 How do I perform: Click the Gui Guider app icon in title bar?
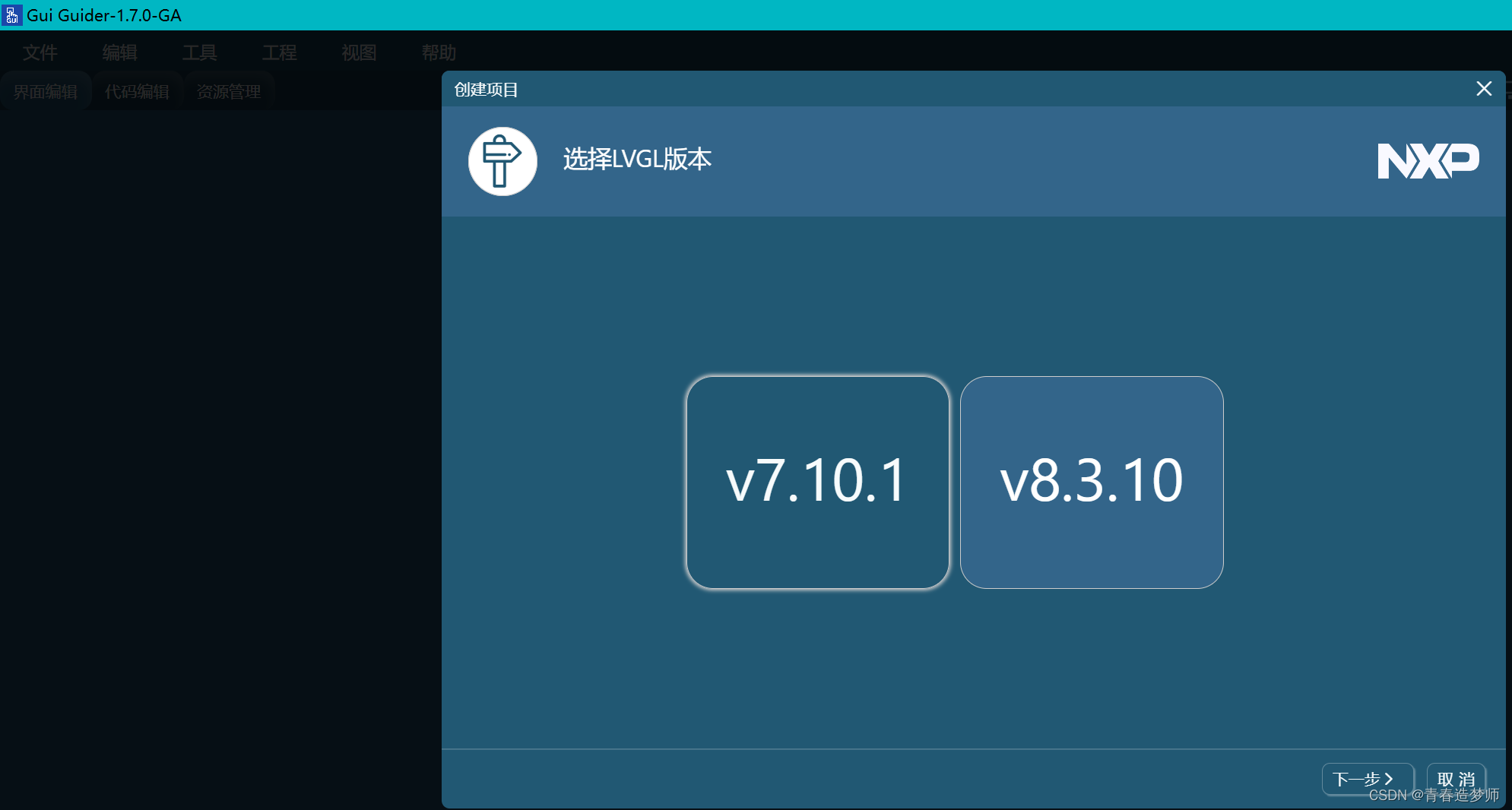[x=11, y=14]
